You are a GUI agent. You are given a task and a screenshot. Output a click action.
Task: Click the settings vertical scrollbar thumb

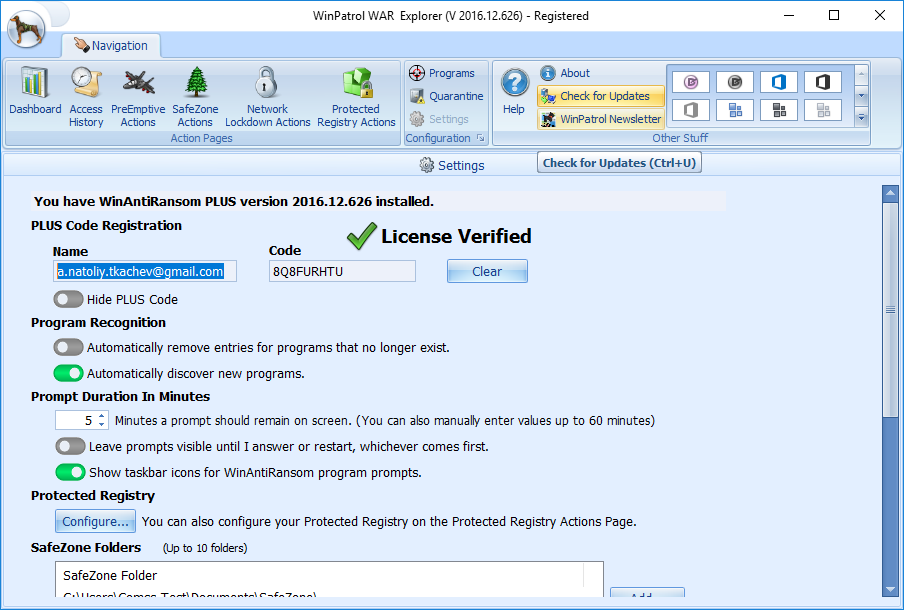[x=890, y=309]
